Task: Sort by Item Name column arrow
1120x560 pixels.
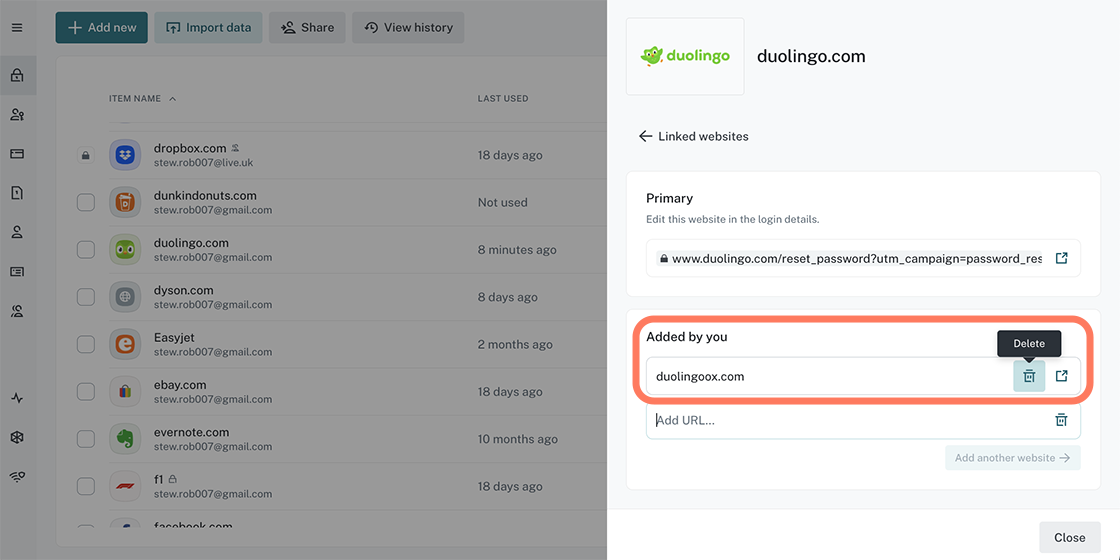Action: click(x=173, y=99)
